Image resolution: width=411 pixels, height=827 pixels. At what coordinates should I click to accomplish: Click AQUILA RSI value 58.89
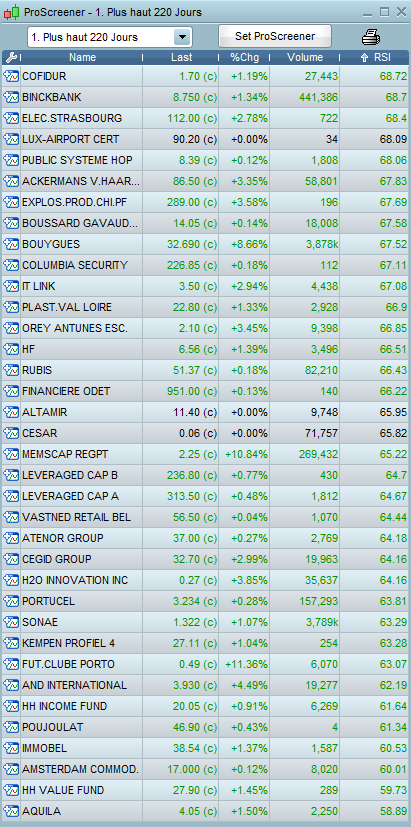coord(393,811)
